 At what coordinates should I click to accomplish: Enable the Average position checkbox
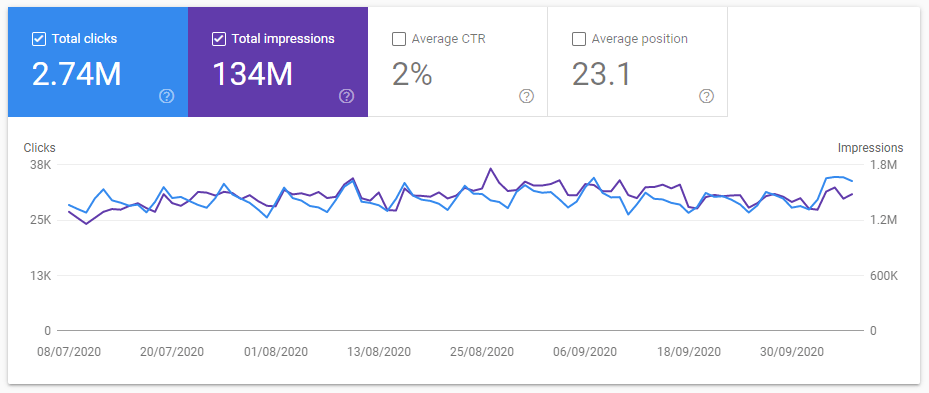578,39
